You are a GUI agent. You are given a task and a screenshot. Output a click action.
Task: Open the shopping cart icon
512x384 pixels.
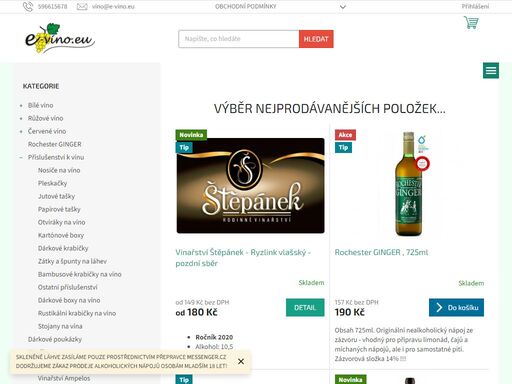coord(471,23)
